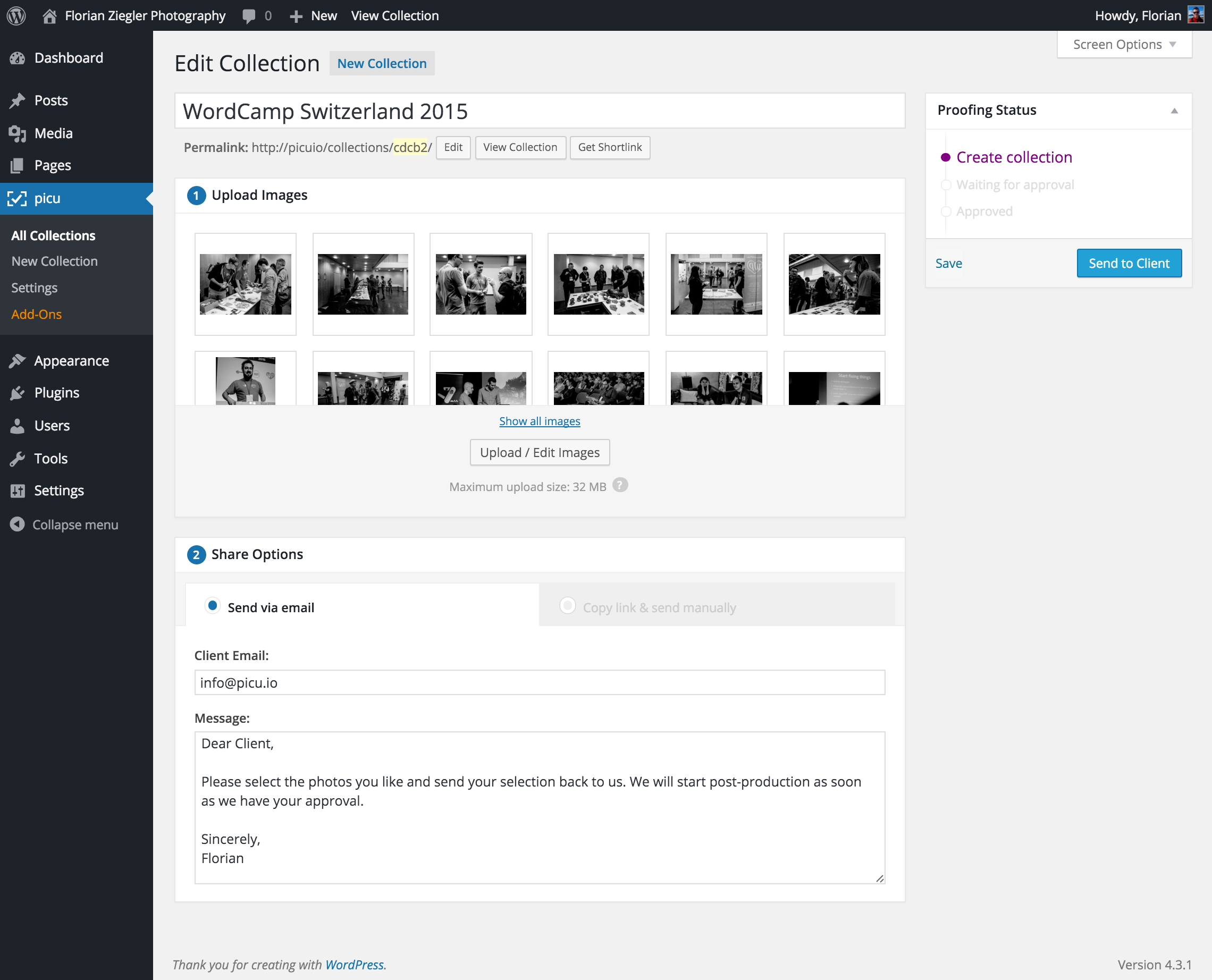Viewport: 1212px width, 980px height.
Task: Select the Send via email radio button
Action: pos(212,606)
